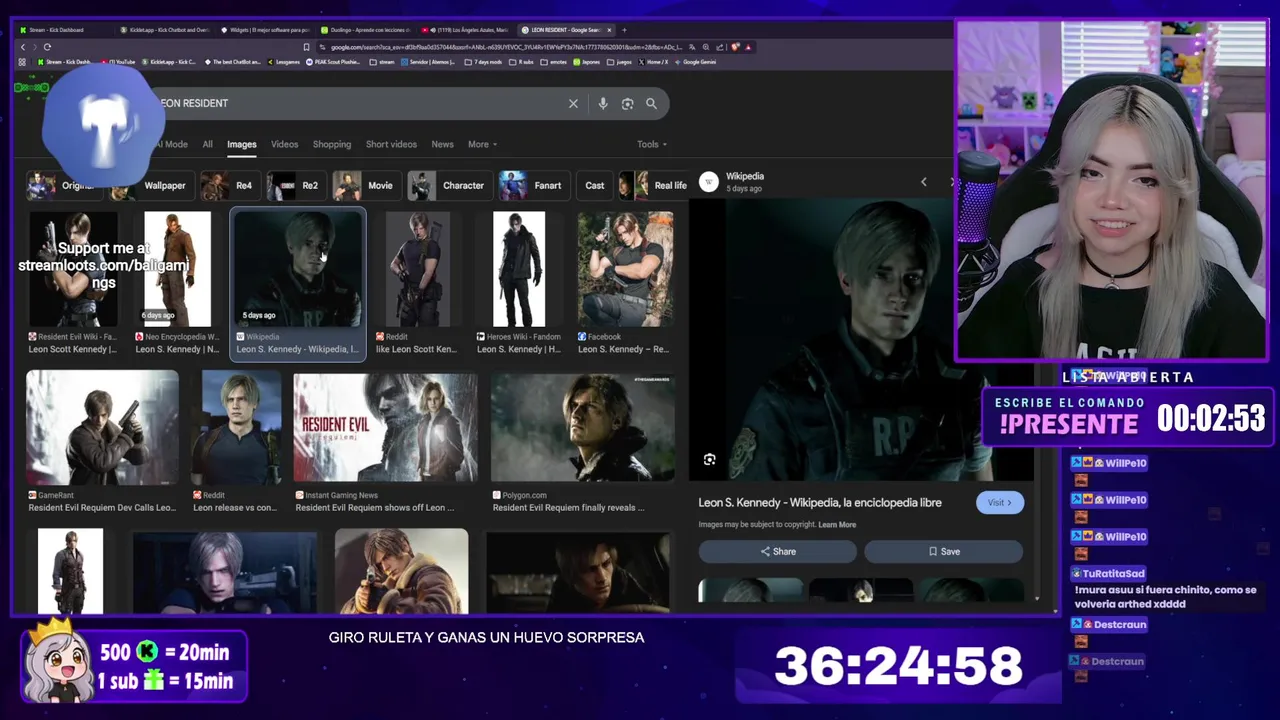Click the magnifier search icon
This screenshot has width=1280, height=720.
click(651, 103)
